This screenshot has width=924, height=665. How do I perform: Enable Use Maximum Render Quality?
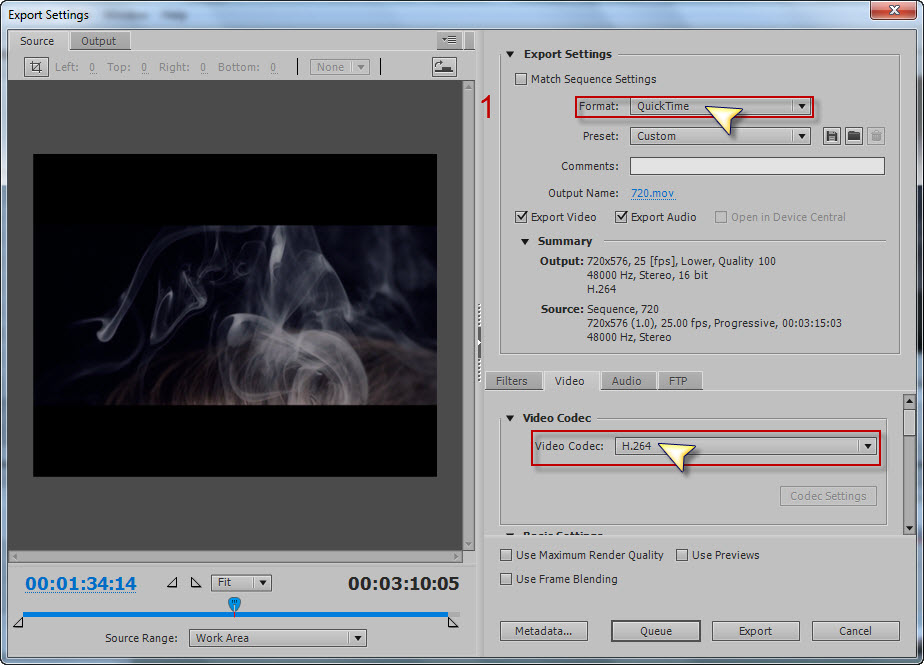pyautogui.click(x=506, y=555)
